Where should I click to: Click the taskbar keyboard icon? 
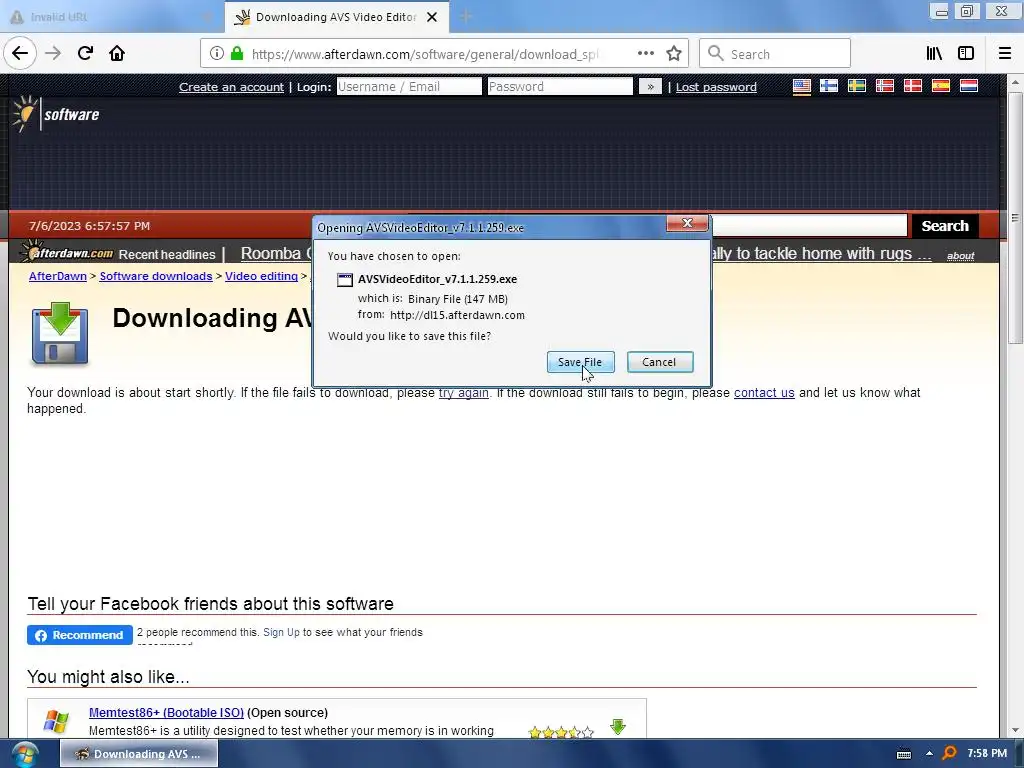[904, 754]
